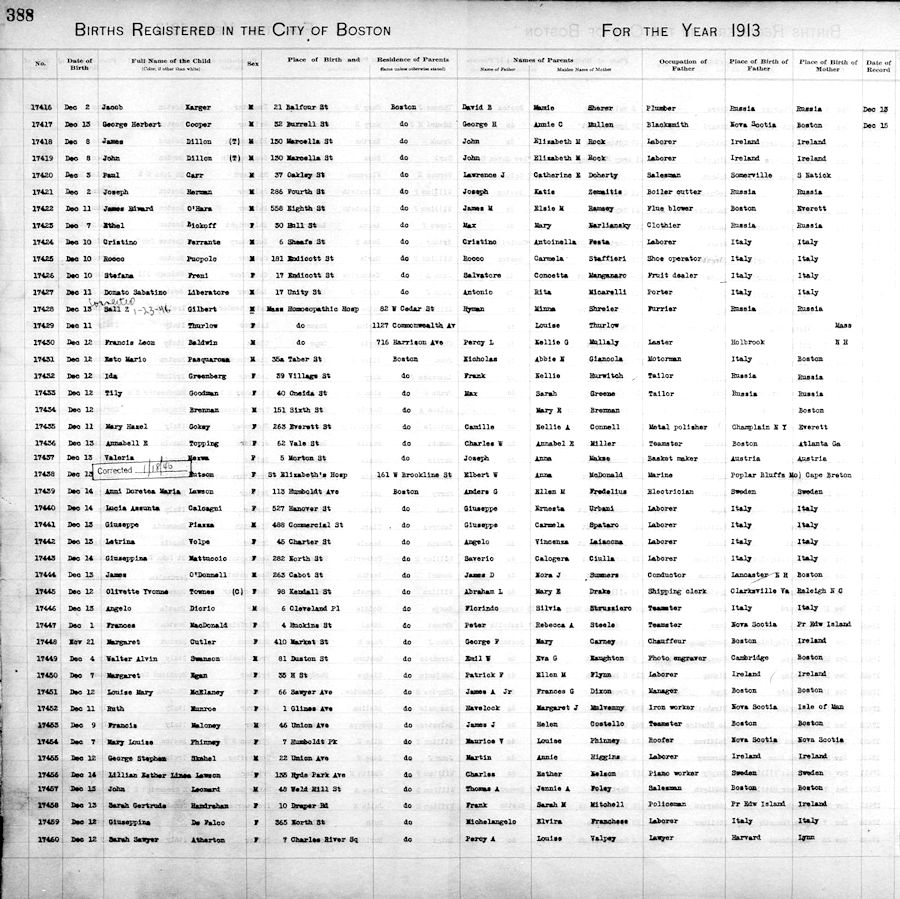Select record number 17416
The height and width of the screenshot is (899, 900).
41,107
